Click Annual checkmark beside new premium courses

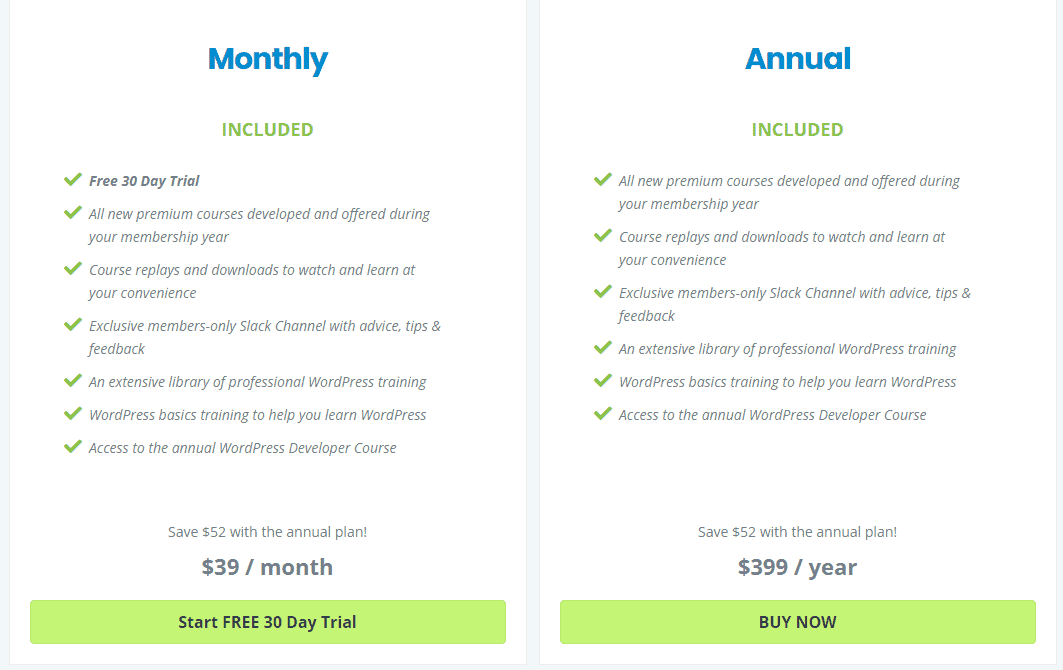603,180
